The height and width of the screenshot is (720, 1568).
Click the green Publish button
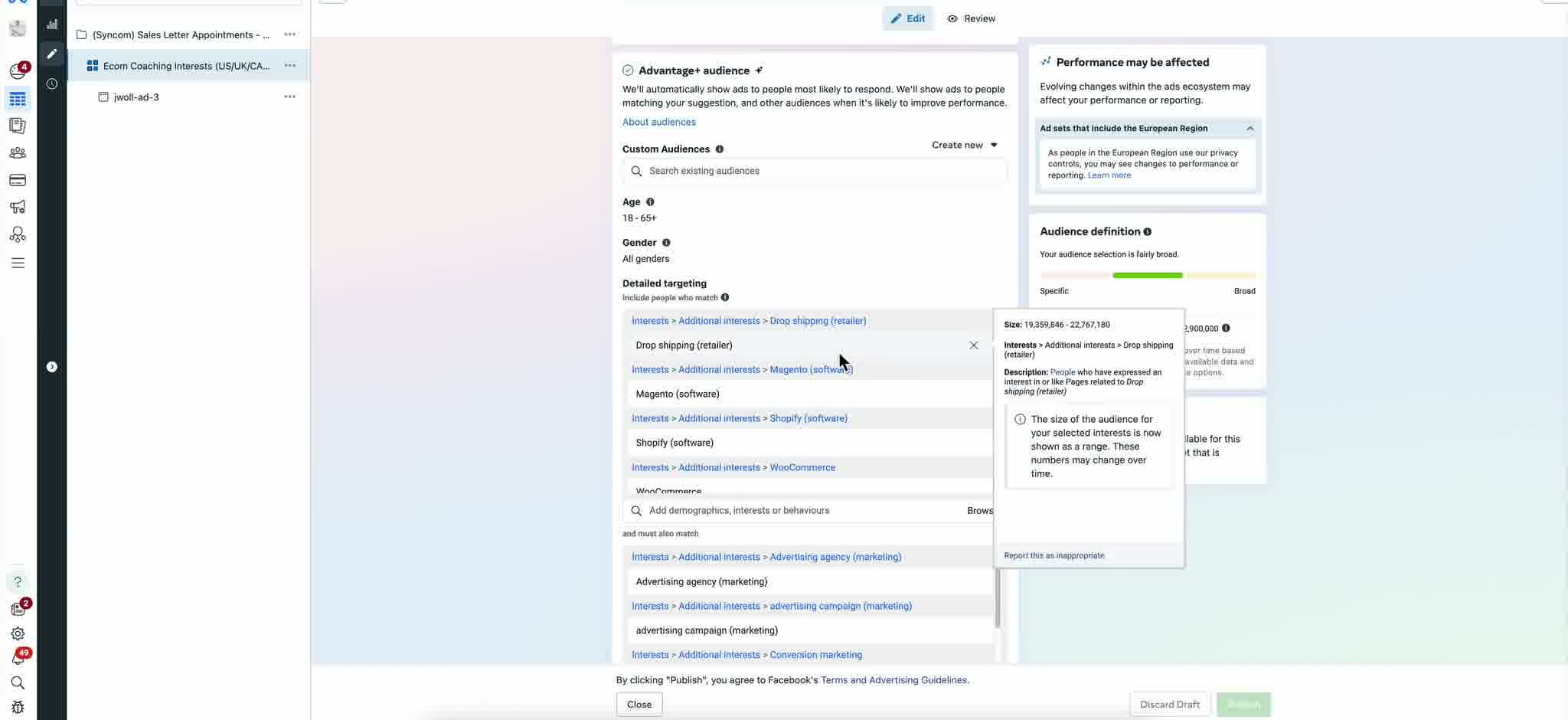(1243, 705)
